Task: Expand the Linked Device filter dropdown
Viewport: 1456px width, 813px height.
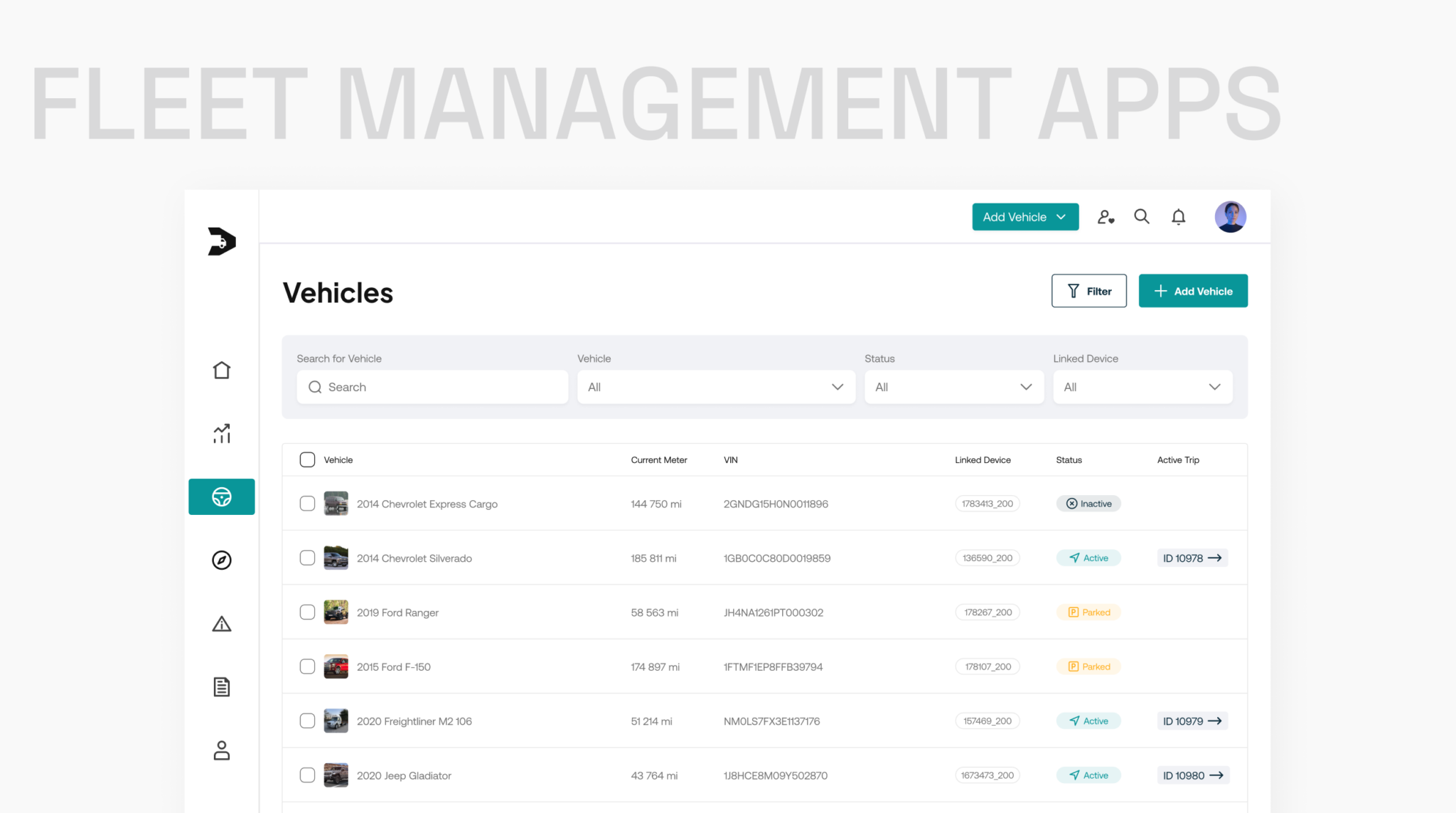Action: [1142, 387]
